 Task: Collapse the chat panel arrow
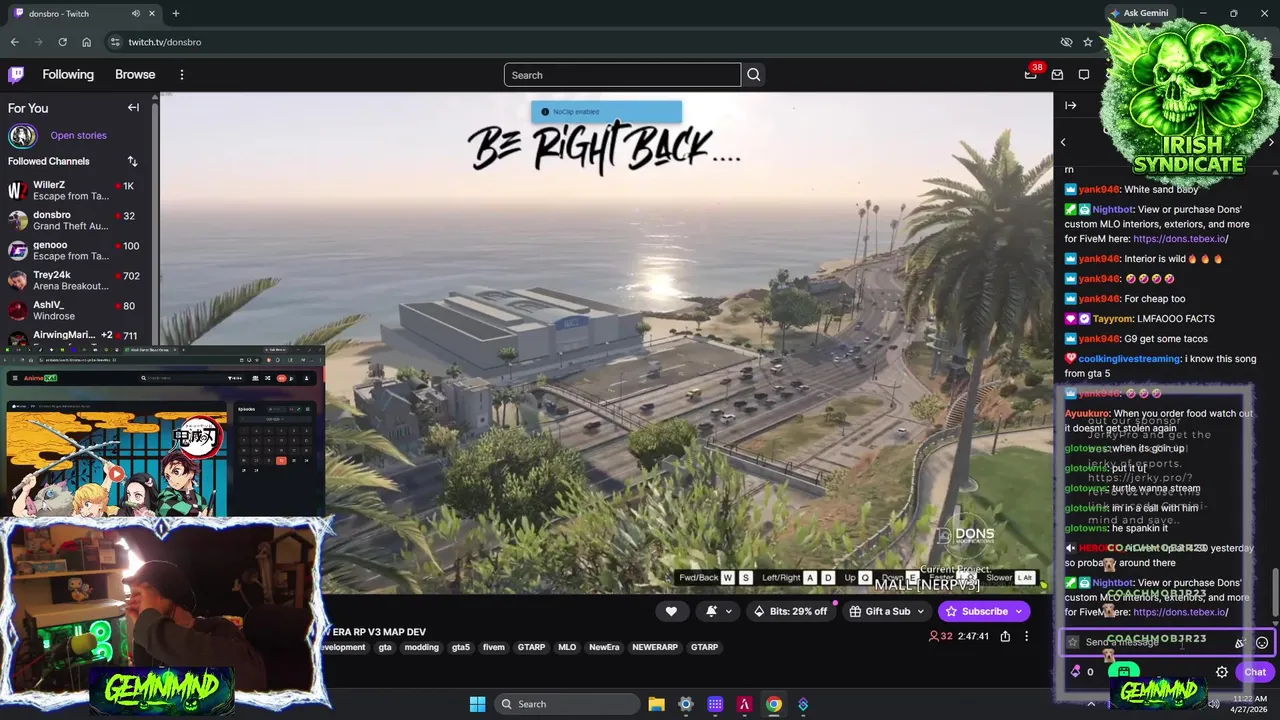tap(1071, 105)
